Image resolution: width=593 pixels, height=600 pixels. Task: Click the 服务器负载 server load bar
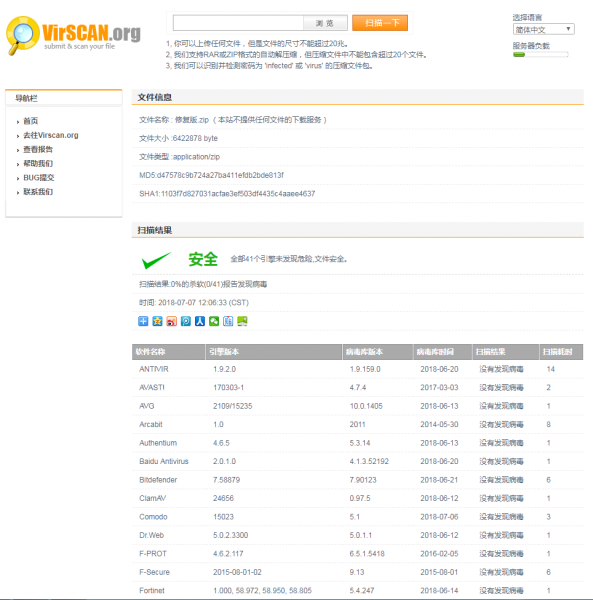click(x=541, y=55)
